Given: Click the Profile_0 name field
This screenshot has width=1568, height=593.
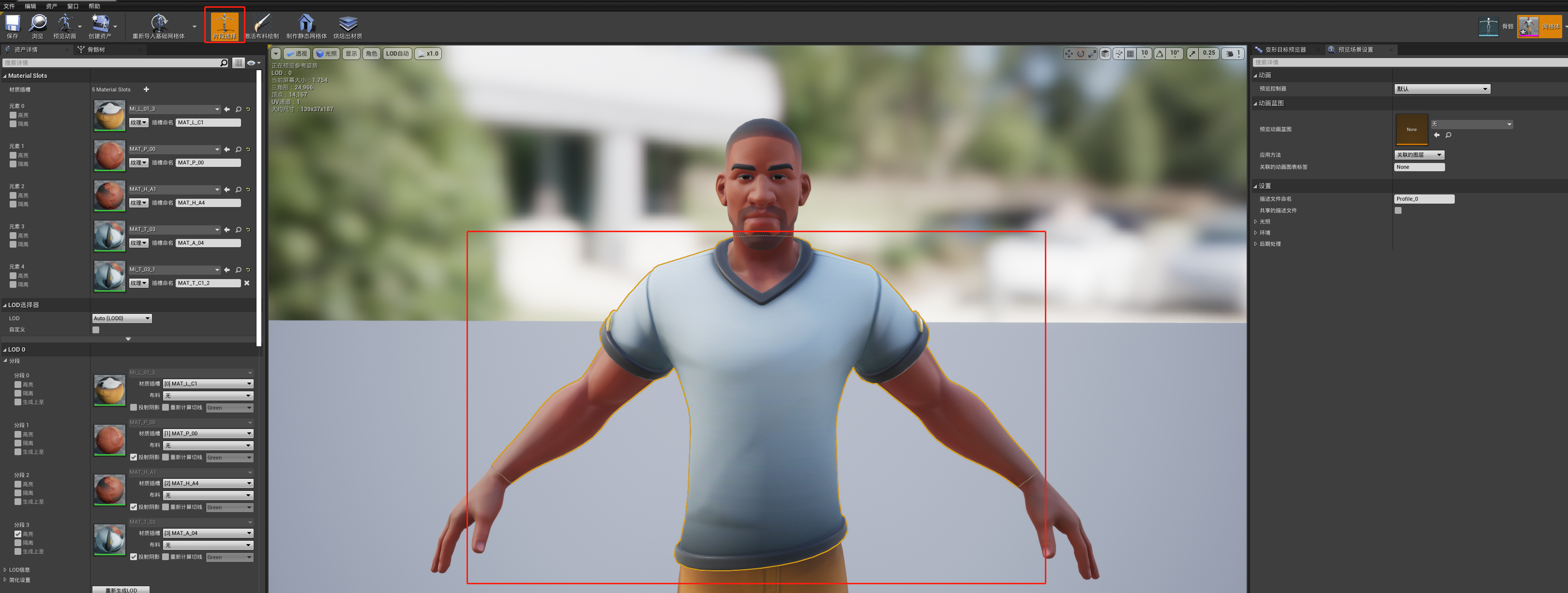Looking at the screenshot, I should (1423, 199).
